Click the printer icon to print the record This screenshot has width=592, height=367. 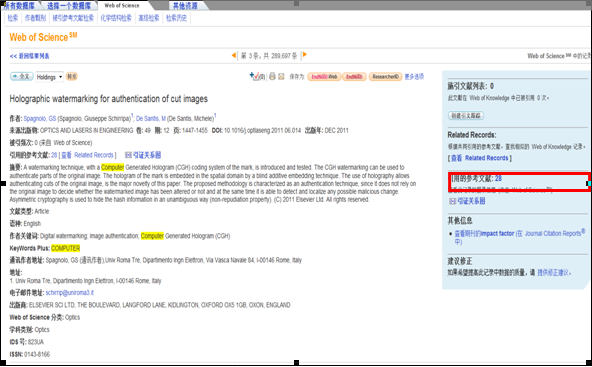click(x=272, y=77)
